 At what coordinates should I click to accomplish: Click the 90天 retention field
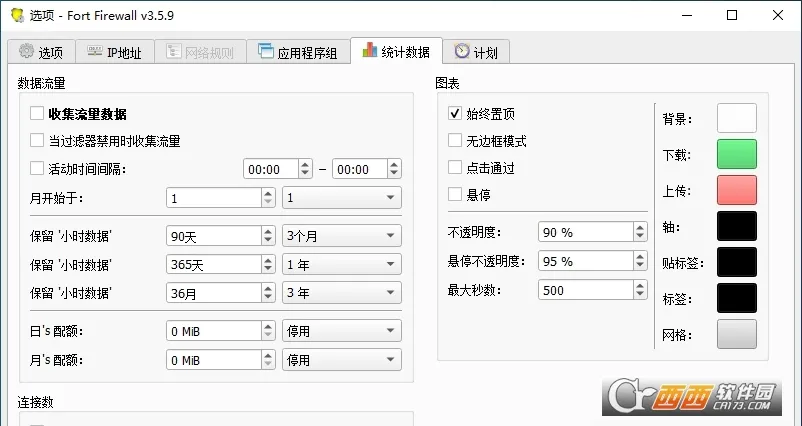pyautogui.click(x=214, y=236)
